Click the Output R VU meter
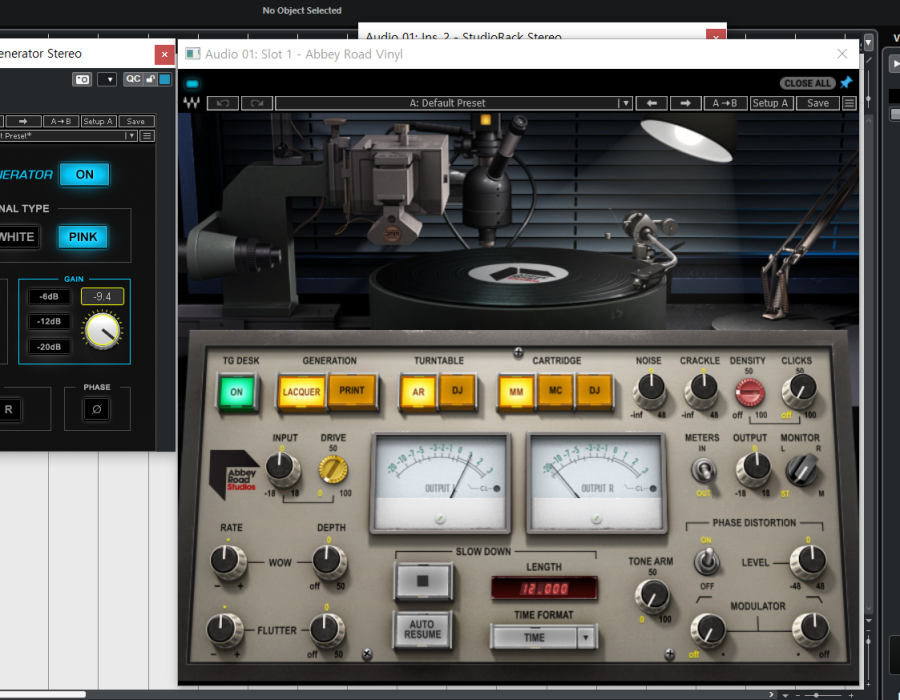 [x=596, y=483]
